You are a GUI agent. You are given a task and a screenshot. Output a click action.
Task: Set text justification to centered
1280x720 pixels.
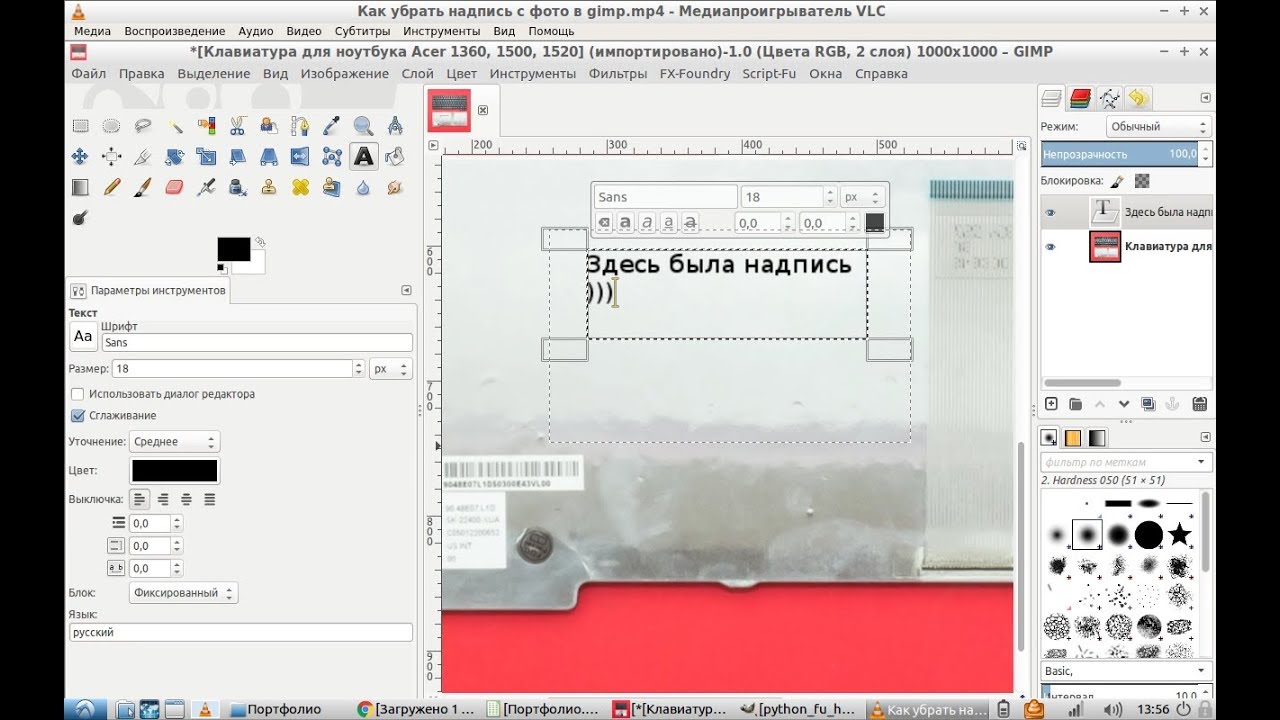[186, 499]
